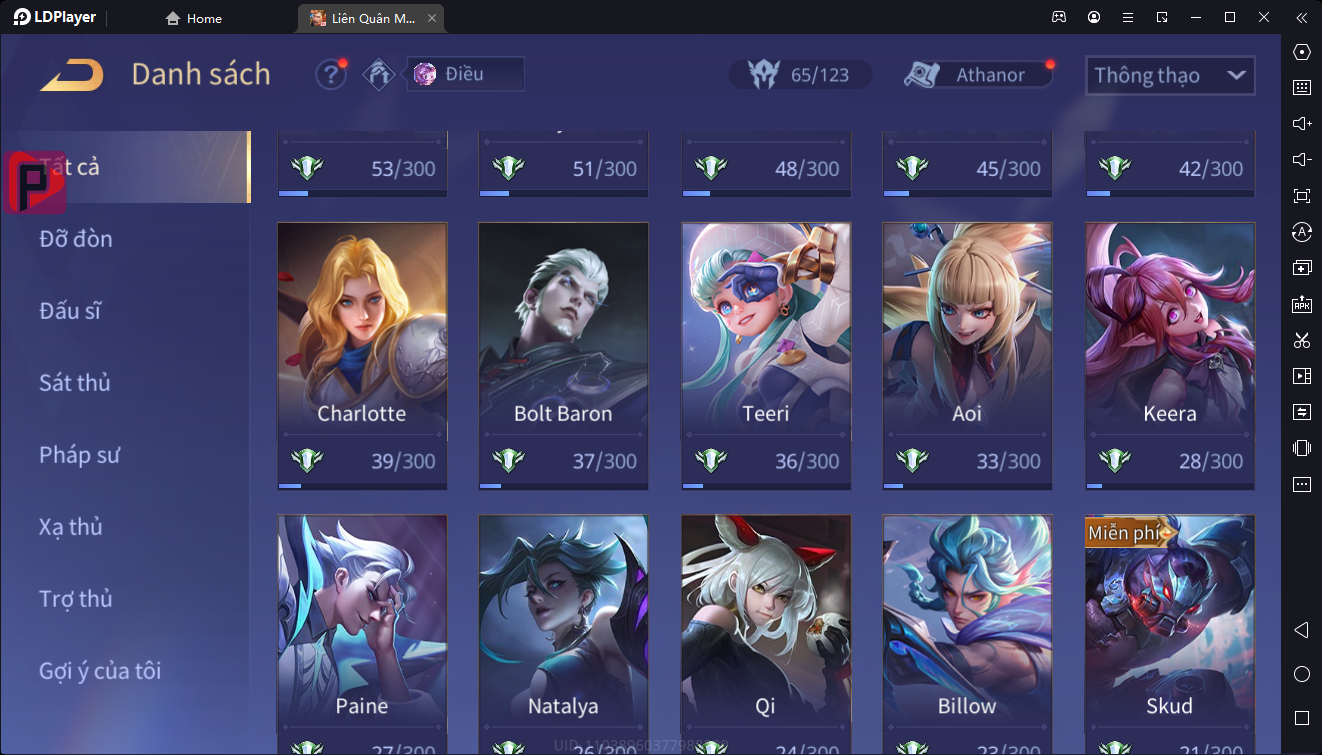This screenshot has width=1322, height=755.
Task: Click the Android back triangle button
Action: (1301, 630)
